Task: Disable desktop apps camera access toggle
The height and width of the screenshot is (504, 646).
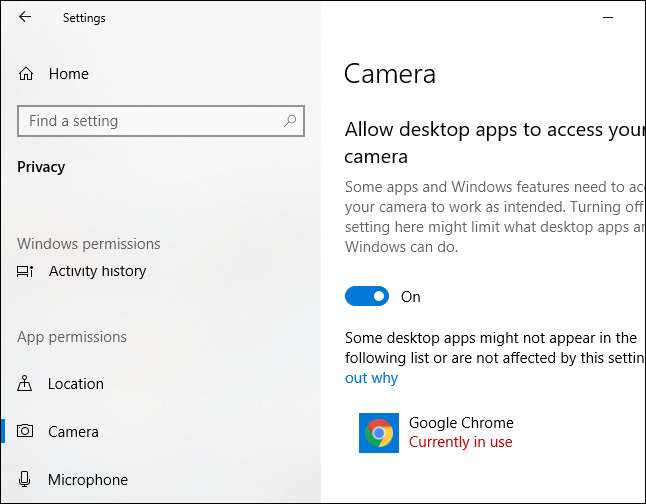Action: (x=367, y=296)
